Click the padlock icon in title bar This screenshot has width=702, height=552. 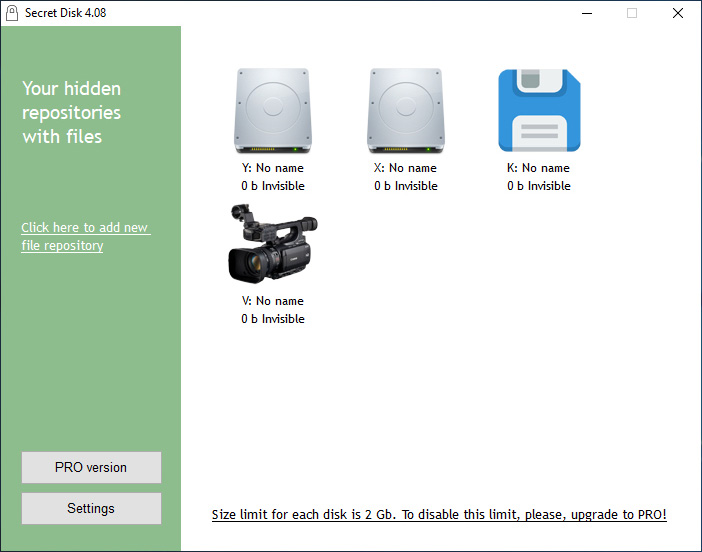tap(12, 13)
